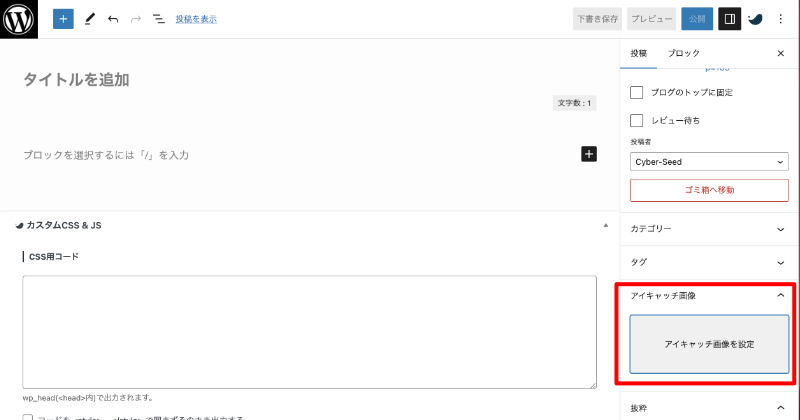Open the block inserter plus button

pyautogui.click(x=63, y=19)
